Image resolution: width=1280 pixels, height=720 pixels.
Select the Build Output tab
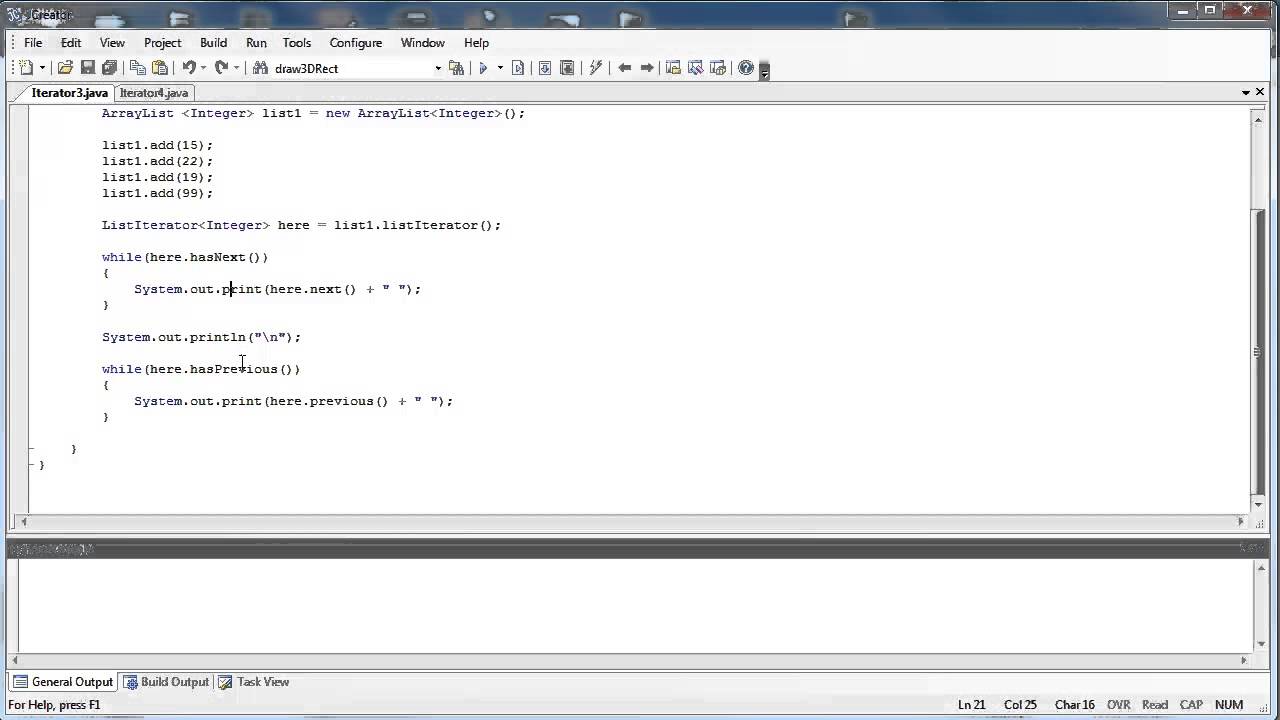166,682
